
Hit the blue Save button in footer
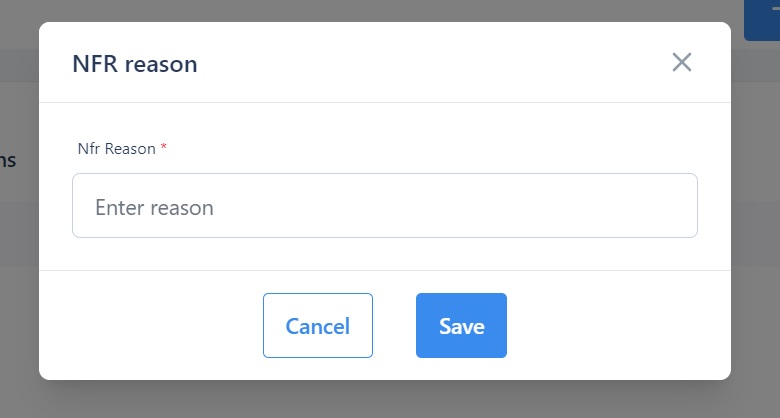point(461,325)
